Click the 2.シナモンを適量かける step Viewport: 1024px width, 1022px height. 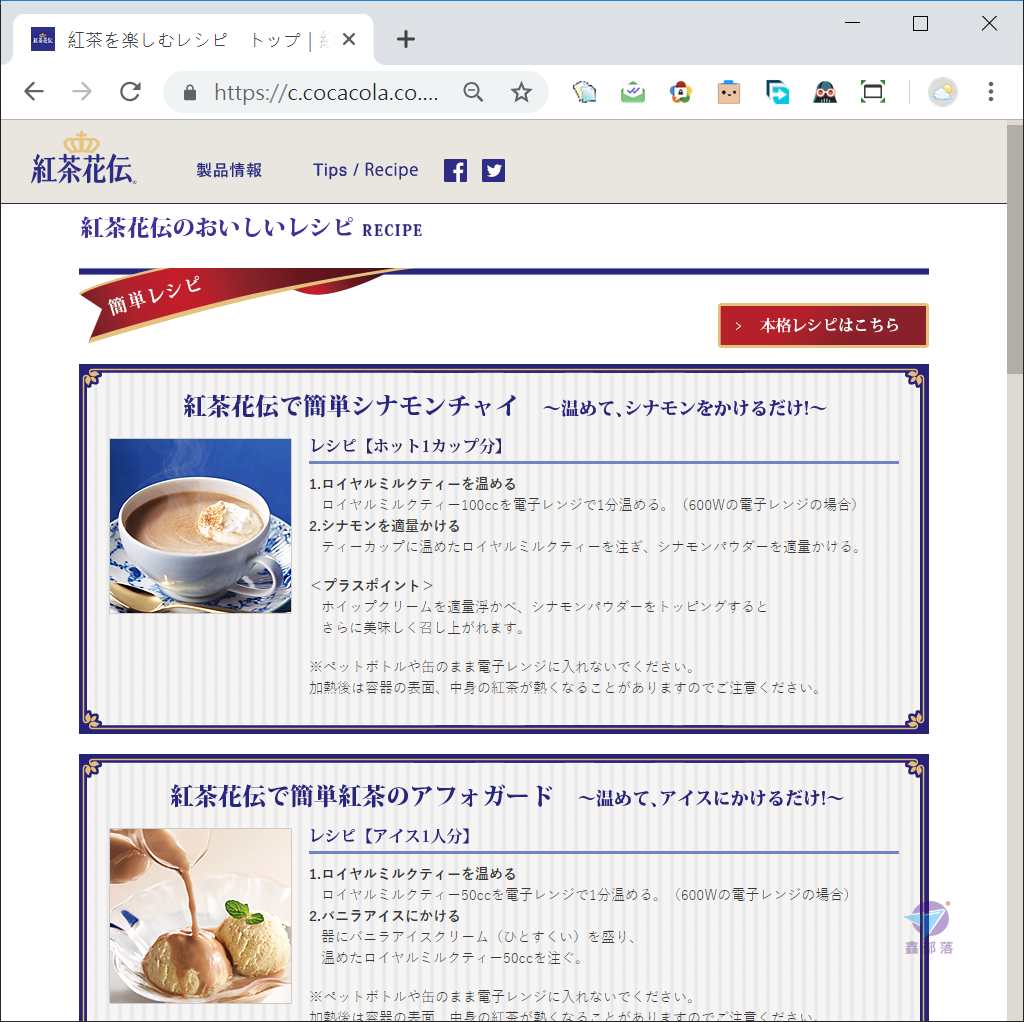(384, 526)
